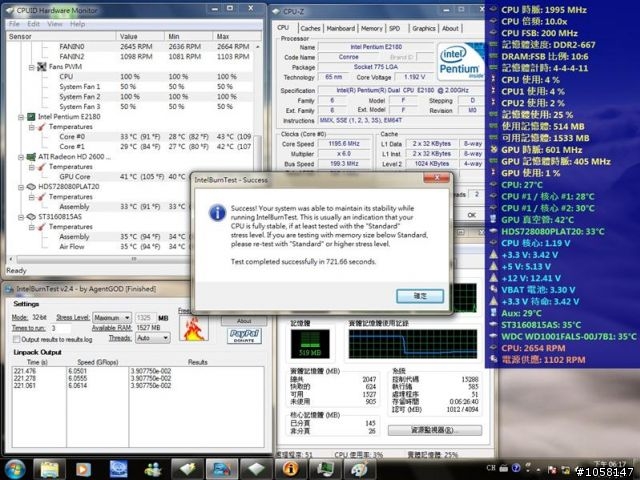Select the System Fan 2 row
The height and width of the screenshot is (480, 640).
133,97
